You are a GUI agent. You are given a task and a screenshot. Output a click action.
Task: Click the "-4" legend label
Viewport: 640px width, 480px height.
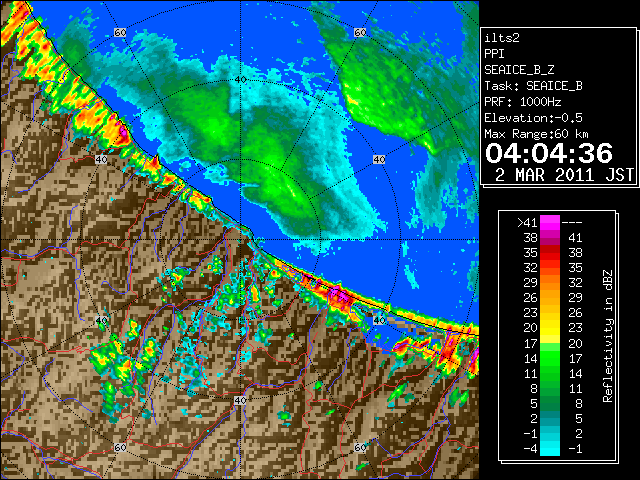[530, 448]
